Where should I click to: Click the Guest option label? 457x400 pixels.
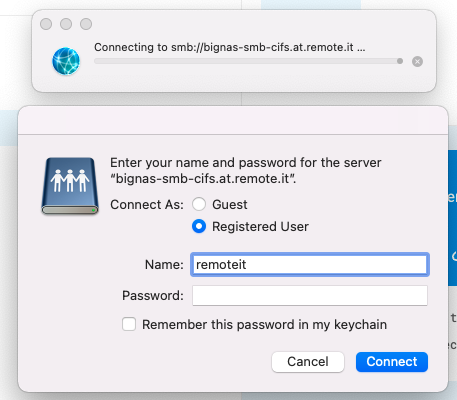tap(230, 204)
